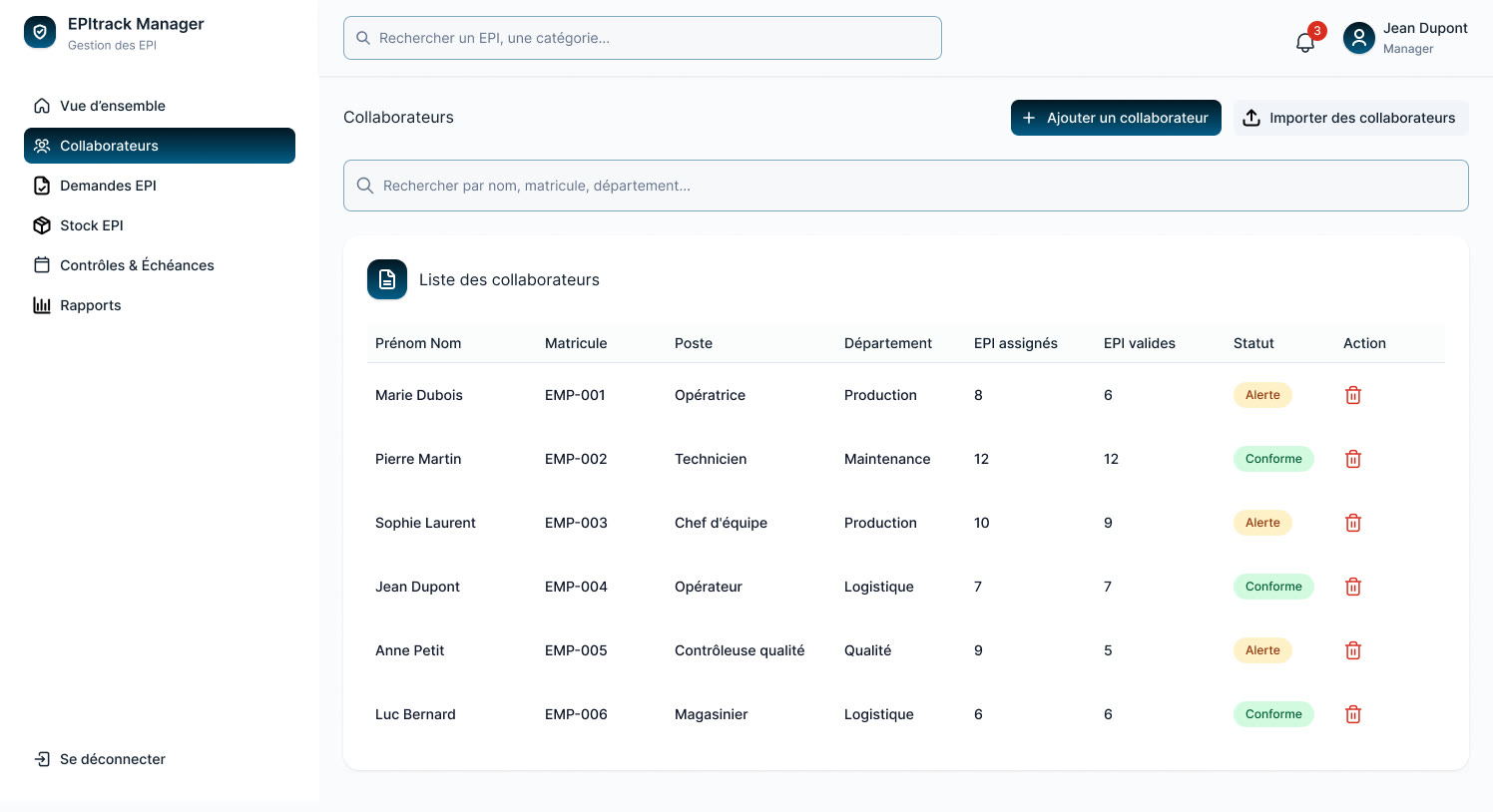
Task: Click the box icon for Stock EPI
Action: pyautogui.click(x=42, y=225)
